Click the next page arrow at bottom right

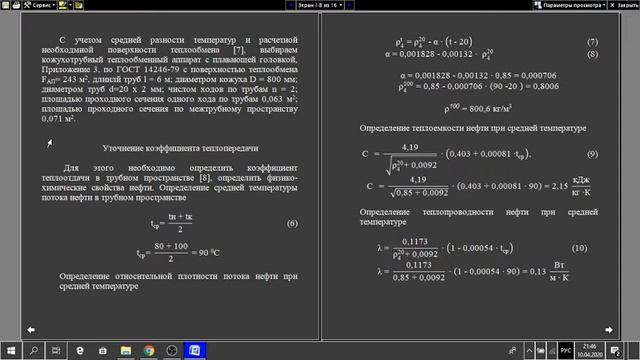[x=609, y=329]
